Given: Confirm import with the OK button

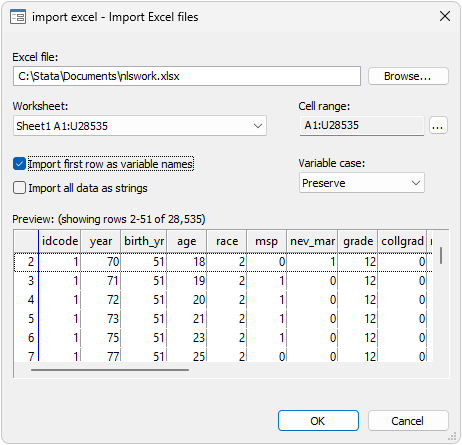Looking at the screenshot, I should coord(318,421).
